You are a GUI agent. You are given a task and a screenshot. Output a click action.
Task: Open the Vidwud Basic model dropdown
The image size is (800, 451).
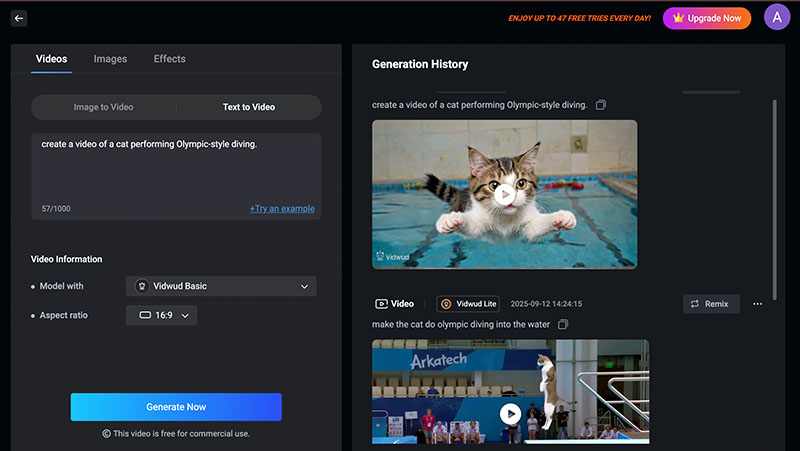[221, 286]
